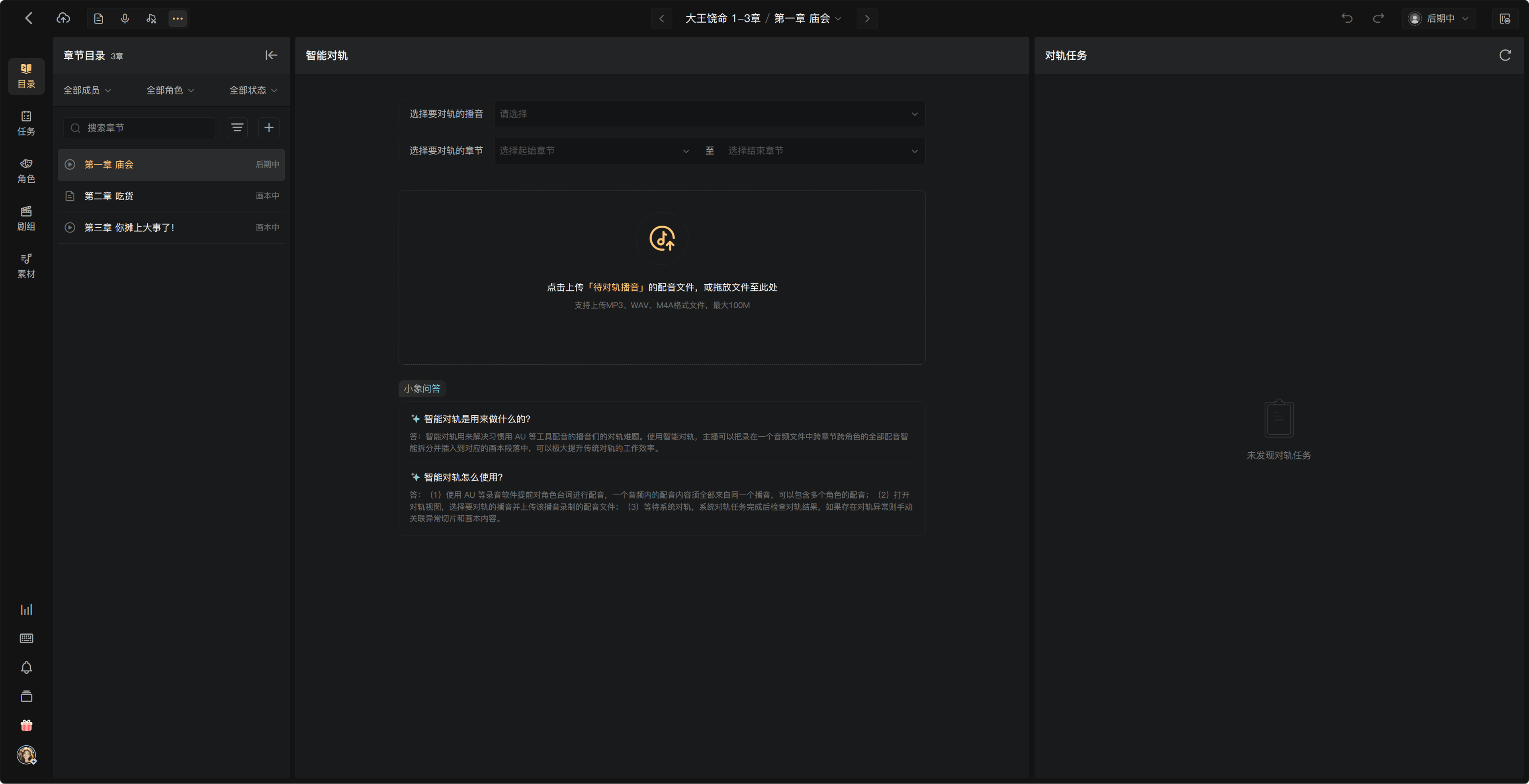1529x784 pixels.
Task: Open the user avatar at bottom left
Action: 26,755
